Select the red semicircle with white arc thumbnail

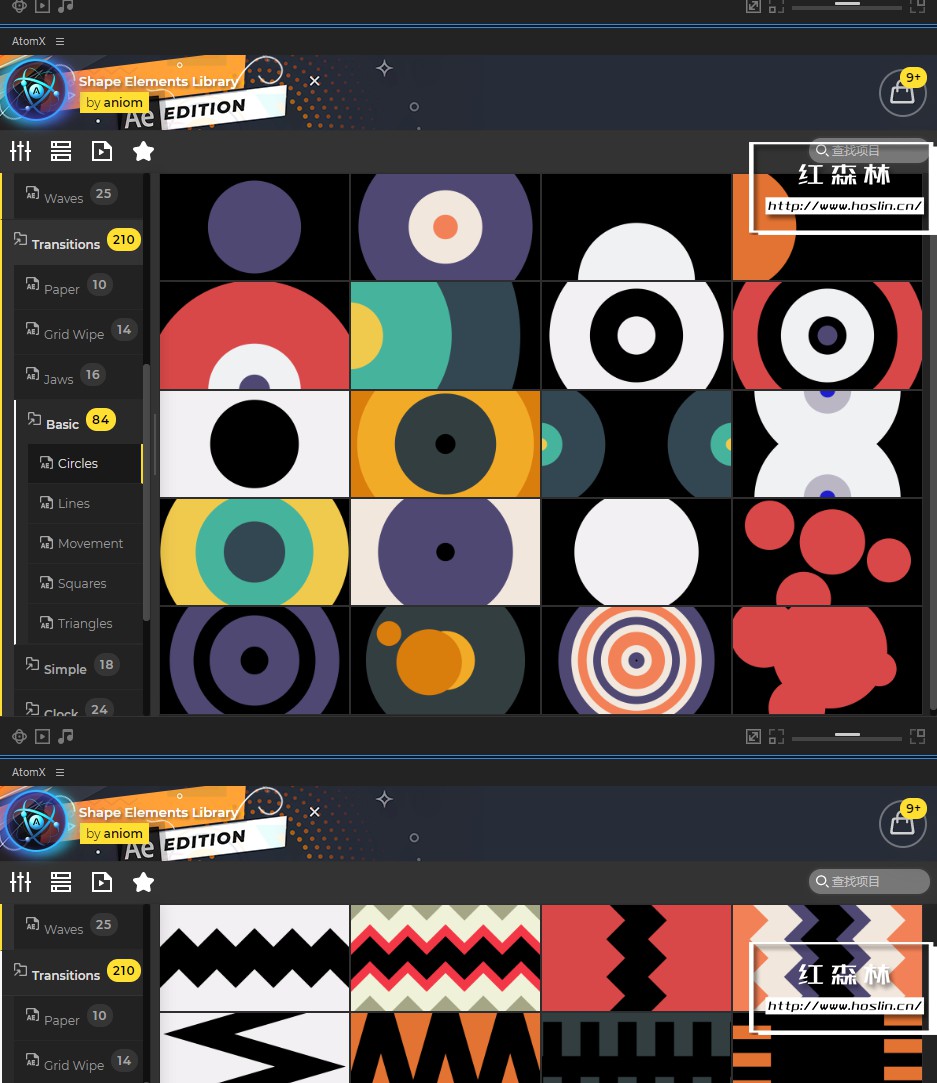(x=254, y=335)
